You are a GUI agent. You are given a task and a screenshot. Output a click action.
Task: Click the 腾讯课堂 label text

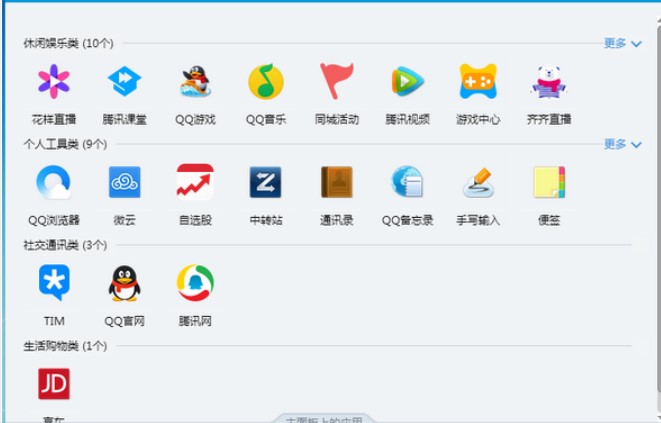(x=124, y=119)
